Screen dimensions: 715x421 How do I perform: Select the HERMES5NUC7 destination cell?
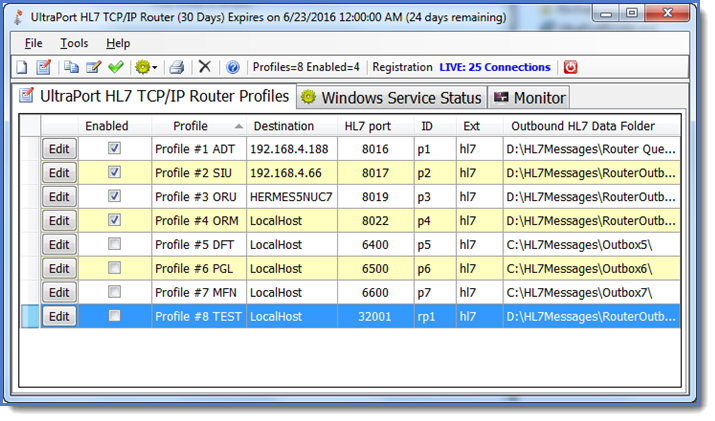click(292, 197)
